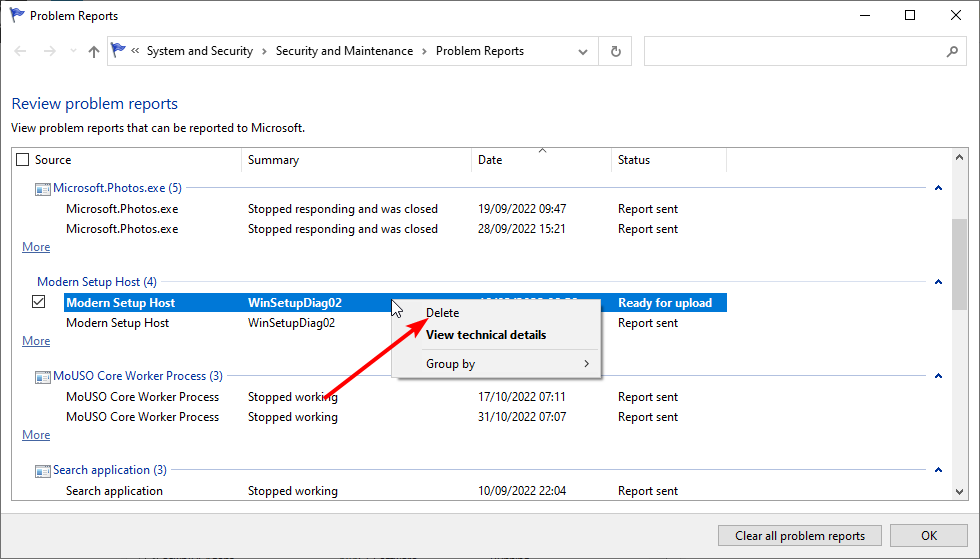Select Photos report dated 28/09/2022 15:21
The height and width of the screenshot is (559, 980).
pos(395,229)
